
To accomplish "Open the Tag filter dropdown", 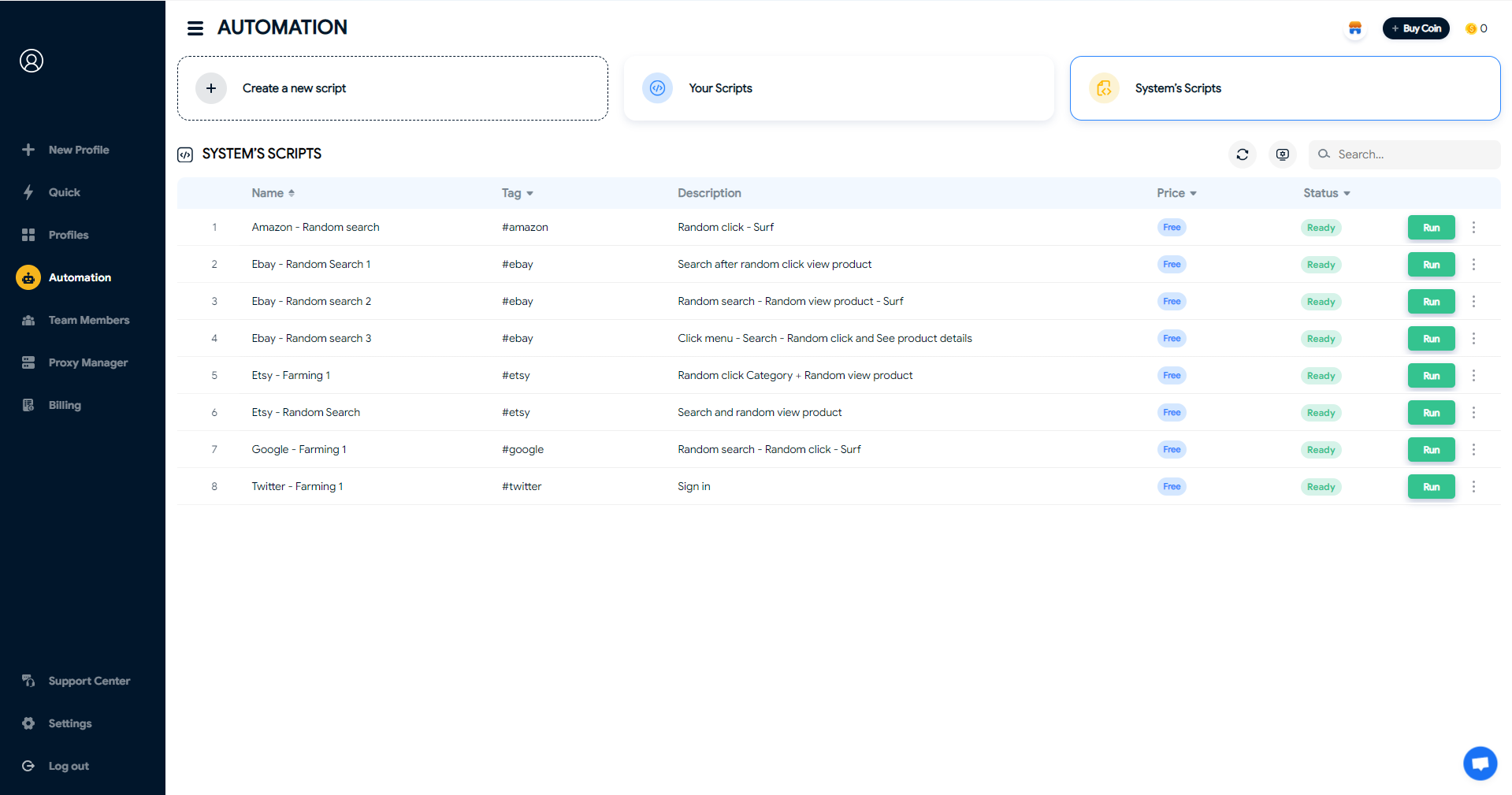I will coord(518,193).
